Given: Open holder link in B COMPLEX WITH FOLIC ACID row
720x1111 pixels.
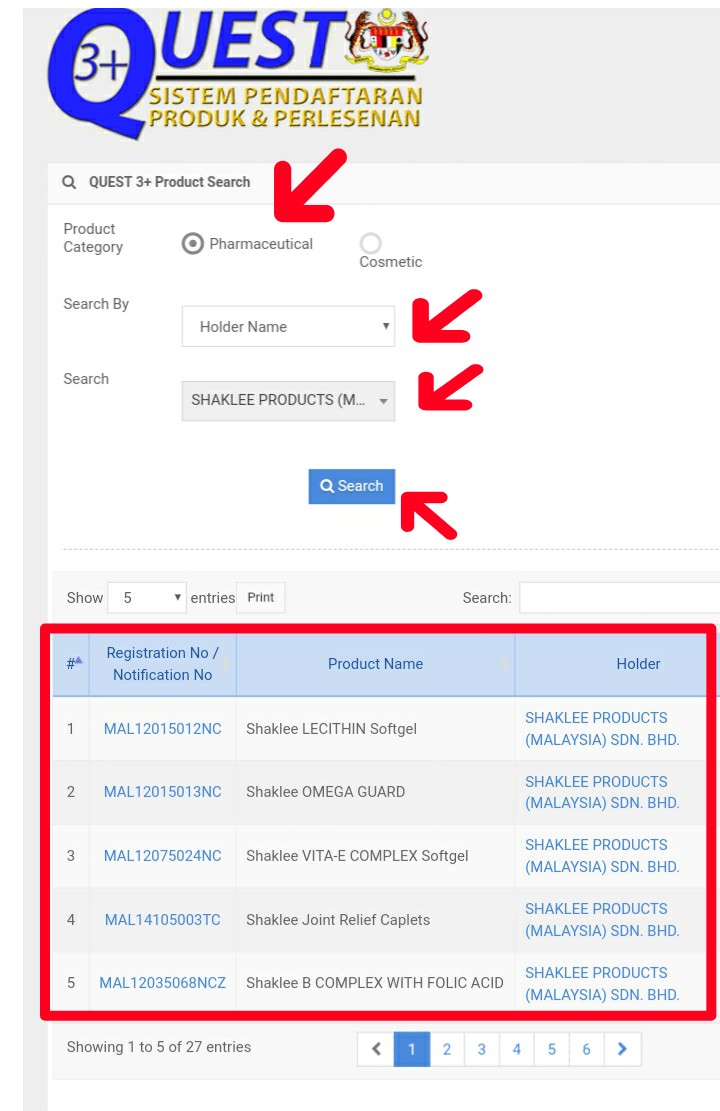Looking at the screenshot, I should tap(602, 983).
